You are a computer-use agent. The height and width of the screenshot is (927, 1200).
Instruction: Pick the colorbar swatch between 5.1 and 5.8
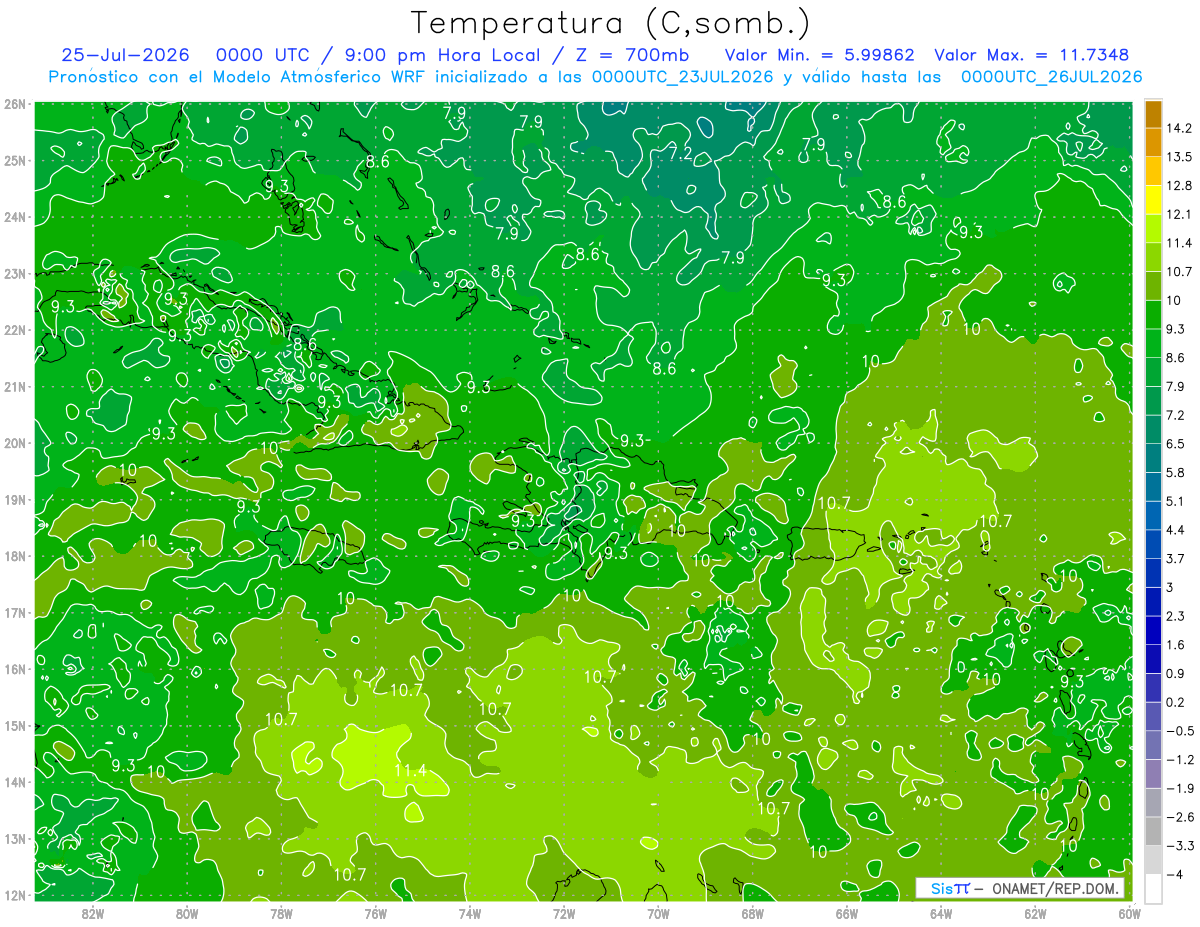click(x=1153, y=486)
